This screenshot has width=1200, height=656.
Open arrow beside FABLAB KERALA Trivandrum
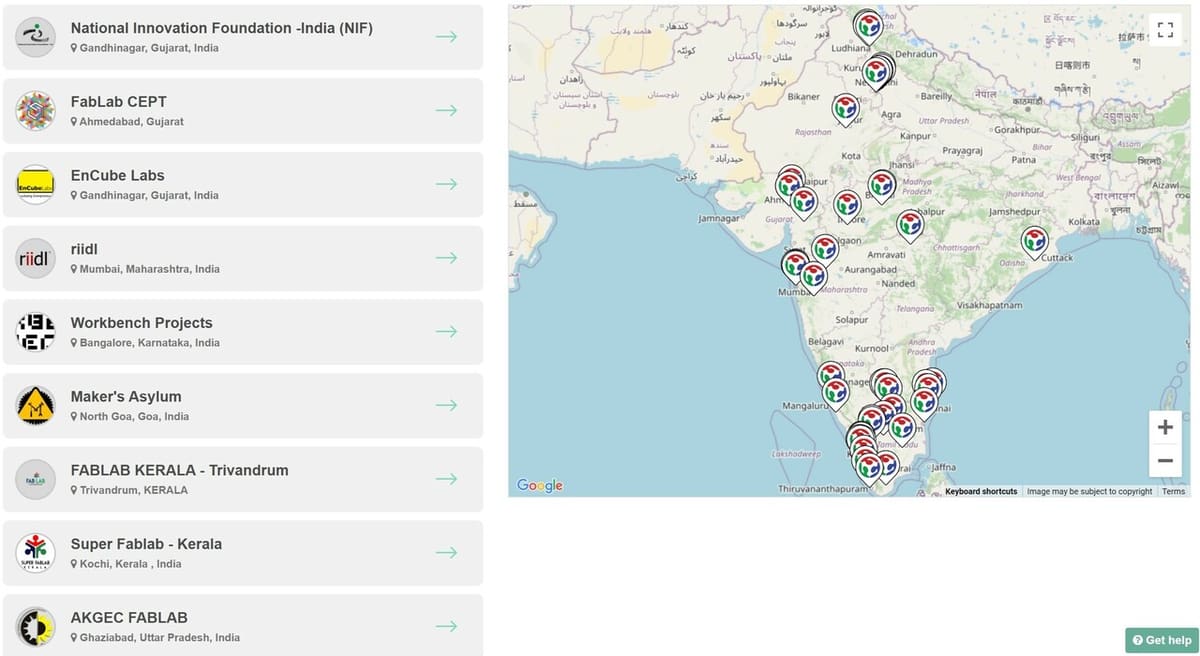[x=446, y=479]
